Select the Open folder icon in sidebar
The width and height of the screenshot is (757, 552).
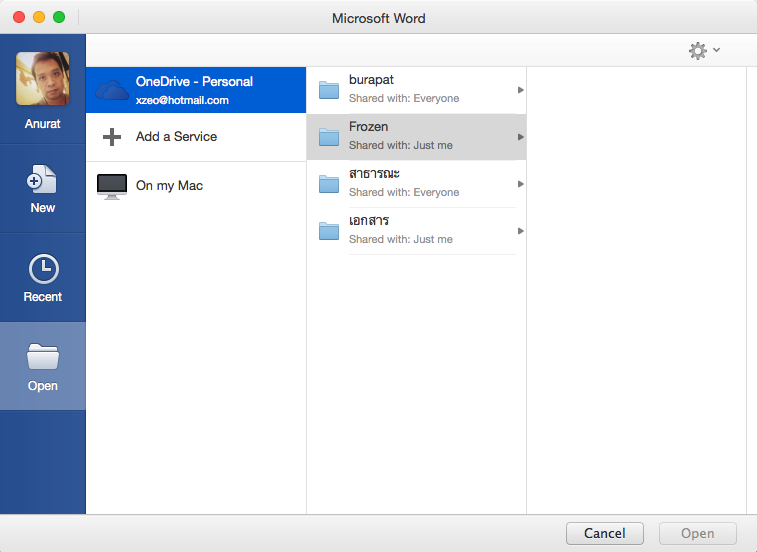pyautogui.click(x=43, y=356)
